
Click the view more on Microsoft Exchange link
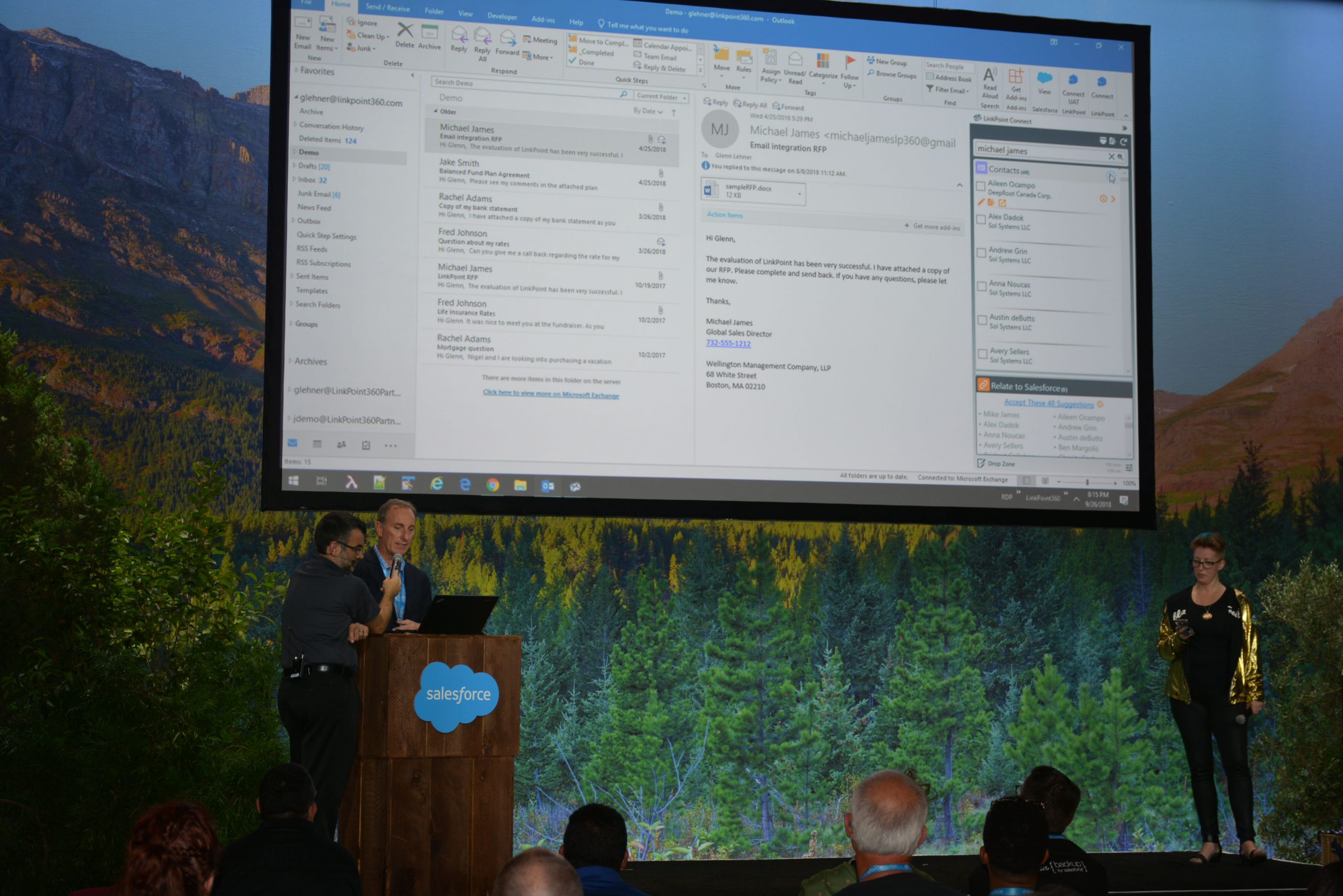tap(550, 394)
